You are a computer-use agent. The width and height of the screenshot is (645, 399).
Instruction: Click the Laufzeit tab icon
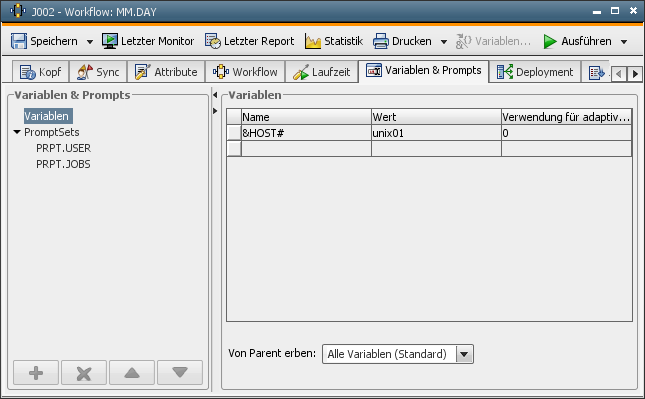[x=301, y=72]
